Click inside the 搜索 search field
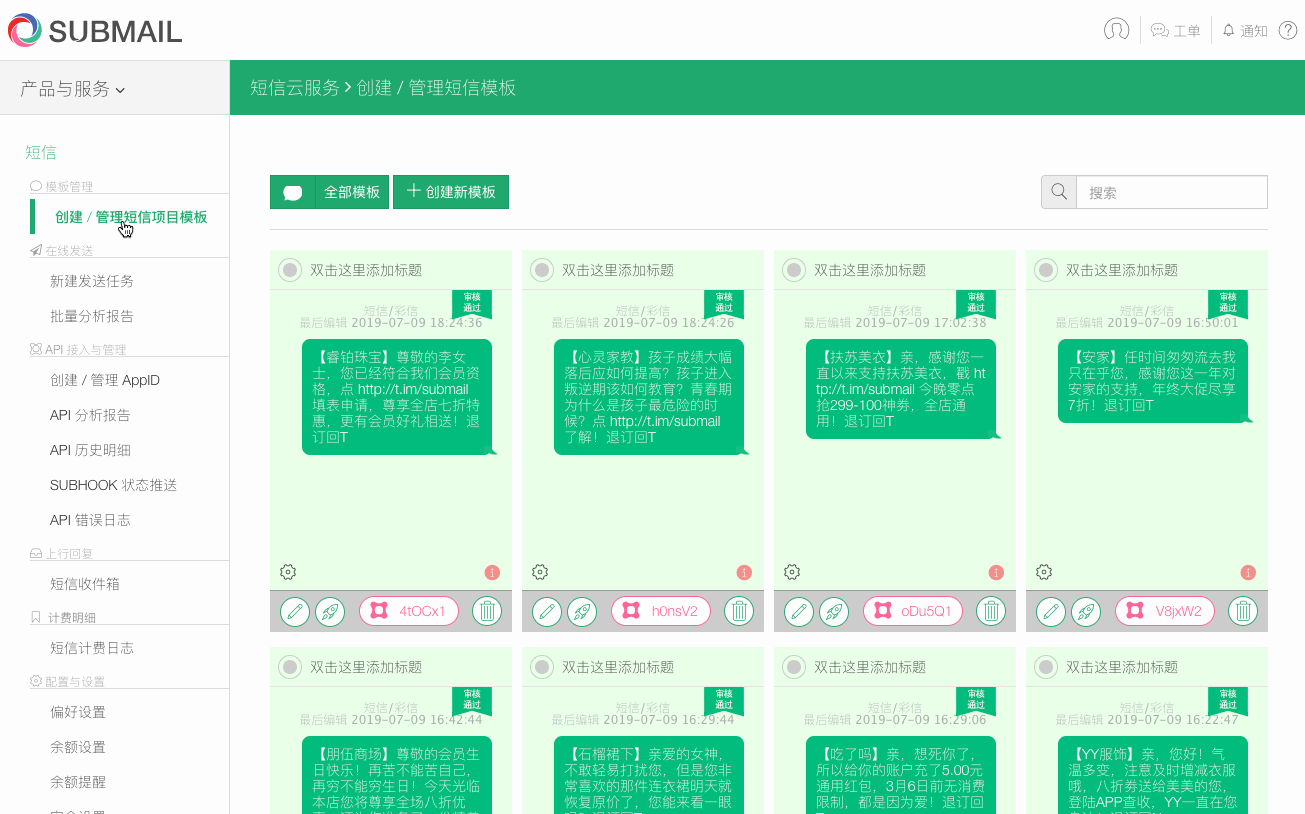 coord(1170,191)
